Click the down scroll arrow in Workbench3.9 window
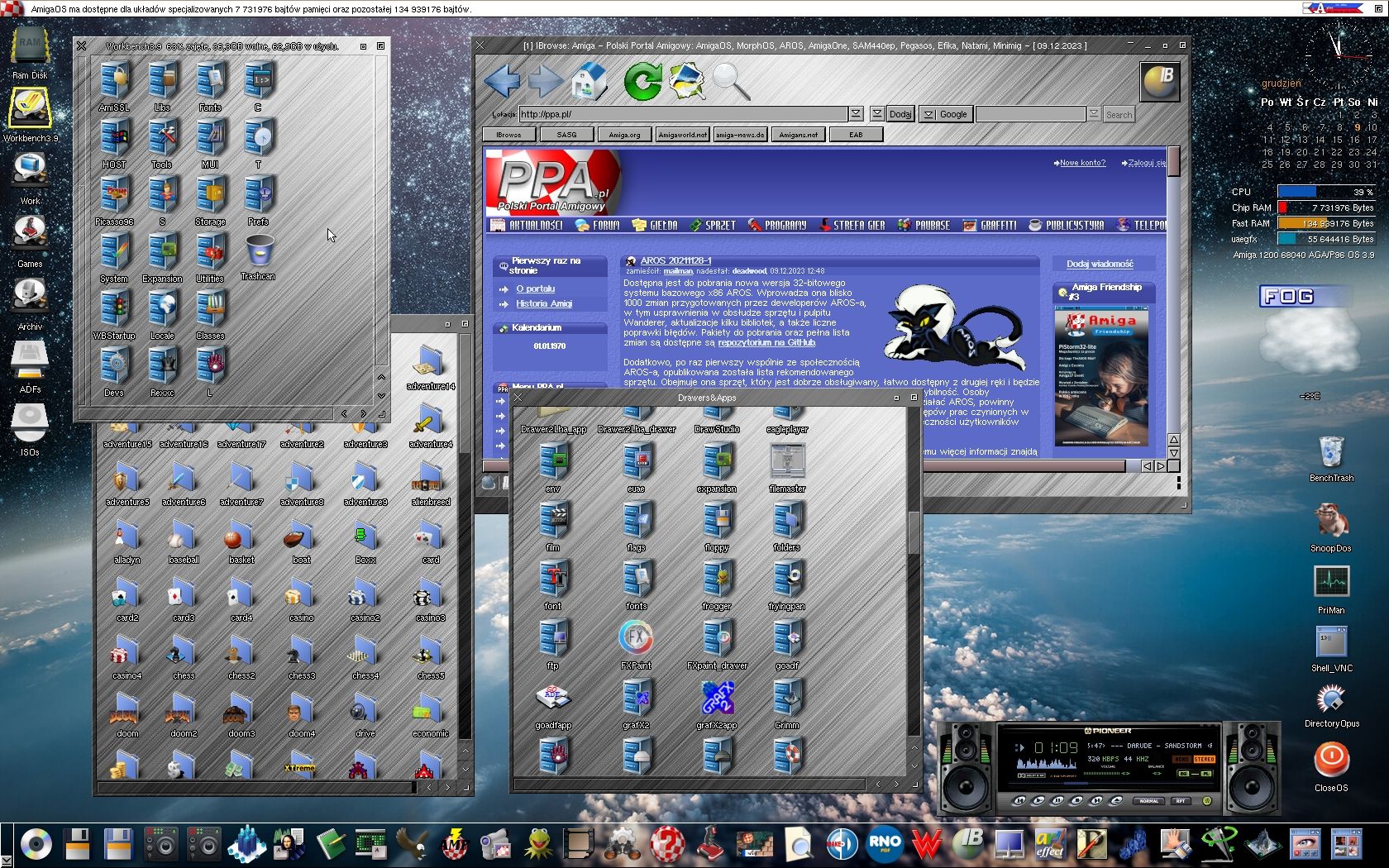 (381, 395)
